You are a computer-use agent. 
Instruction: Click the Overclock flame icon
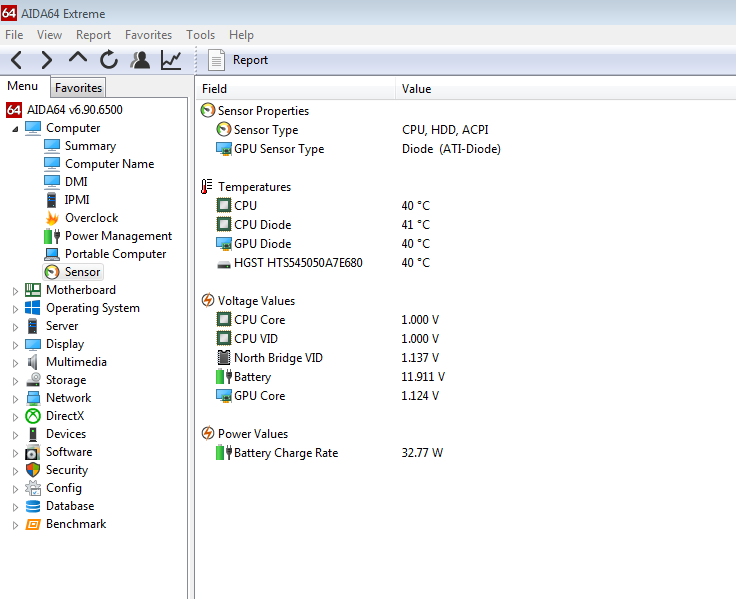tap(52, 218)
